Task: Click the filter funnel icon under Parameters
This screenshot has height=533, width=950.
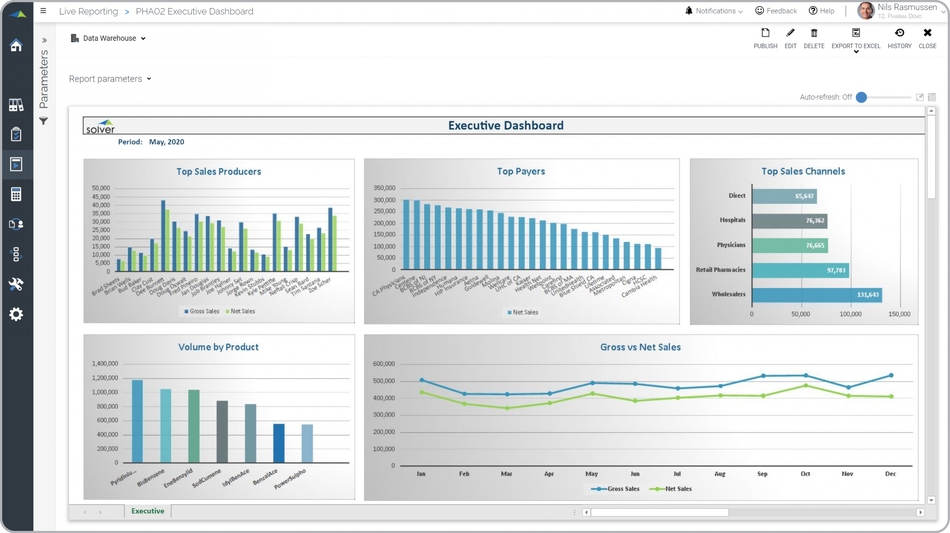Action: (44, 121)
